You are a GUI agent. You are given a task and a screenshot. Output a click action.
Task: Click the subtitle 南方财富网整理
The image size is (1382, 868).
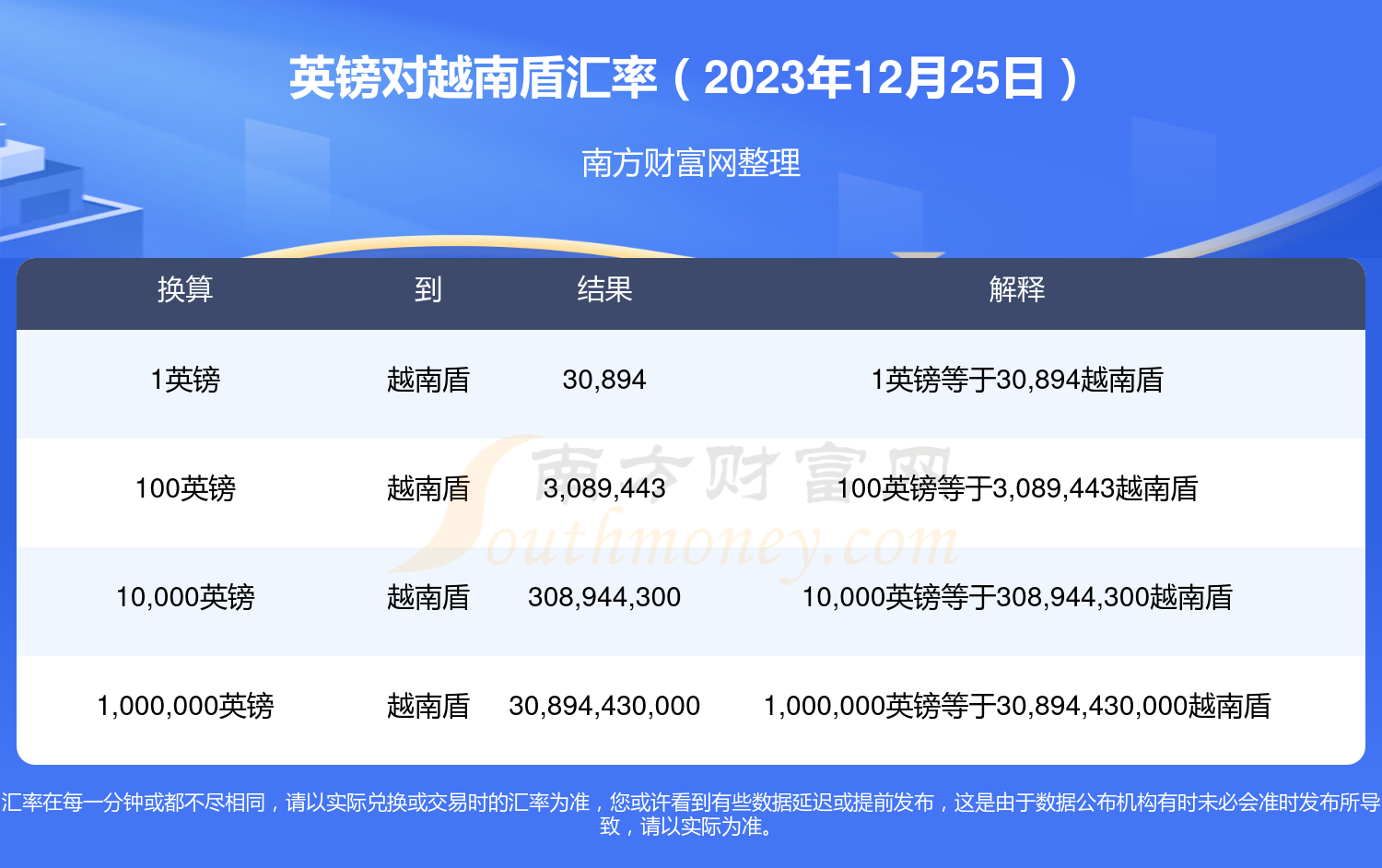coord(691,163)
